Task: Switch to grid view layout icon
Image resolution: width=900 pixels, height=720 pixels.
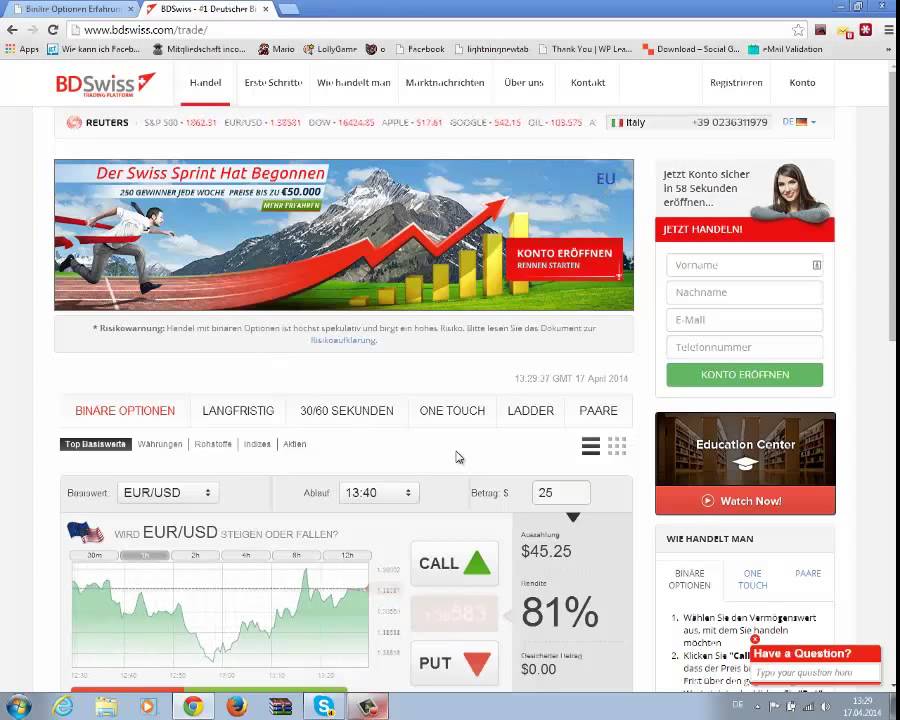Action: (617, 446)
